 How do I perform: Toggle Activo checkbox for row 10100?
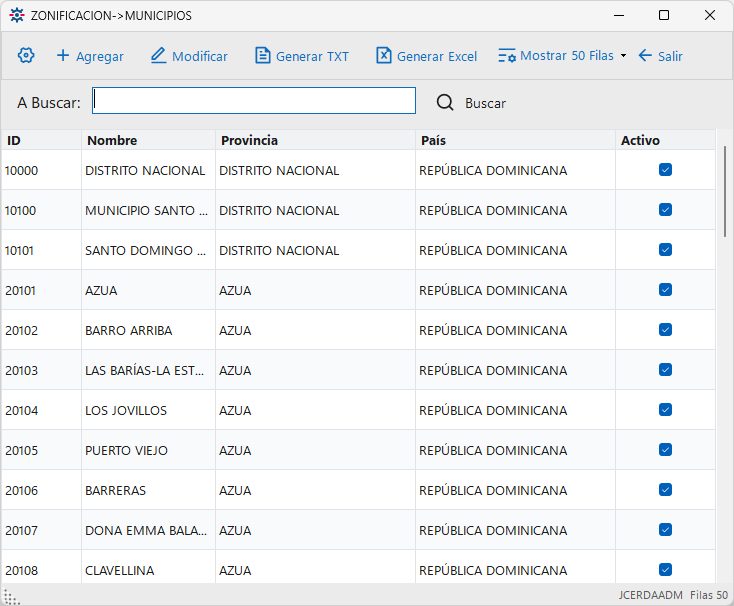pos(665,210)
